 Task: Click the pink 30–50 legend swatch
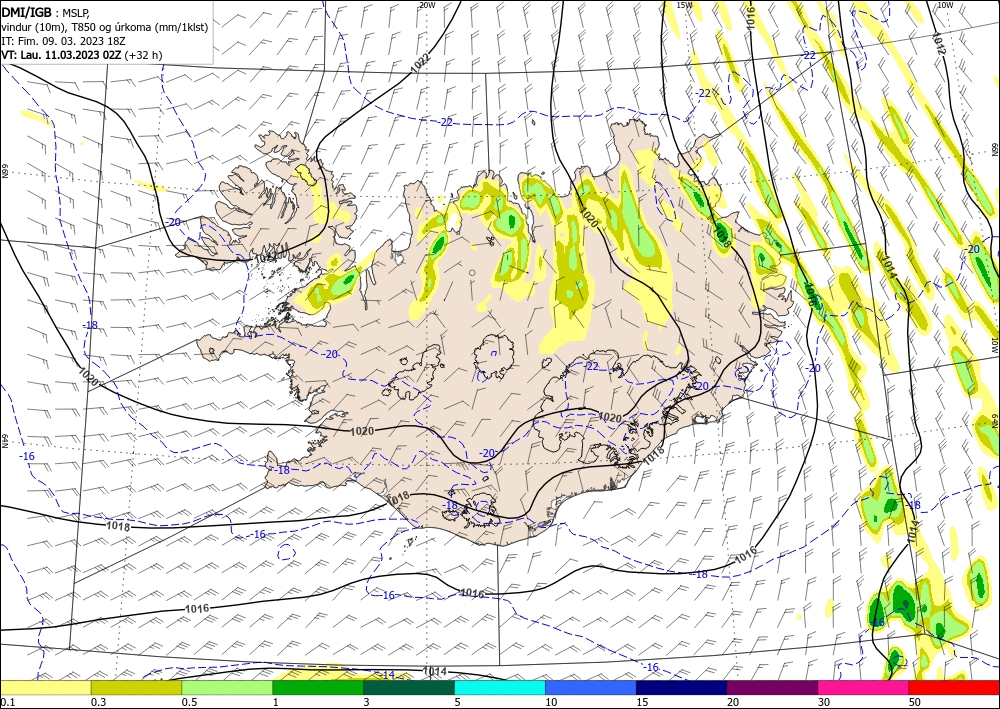coord(864,688)
